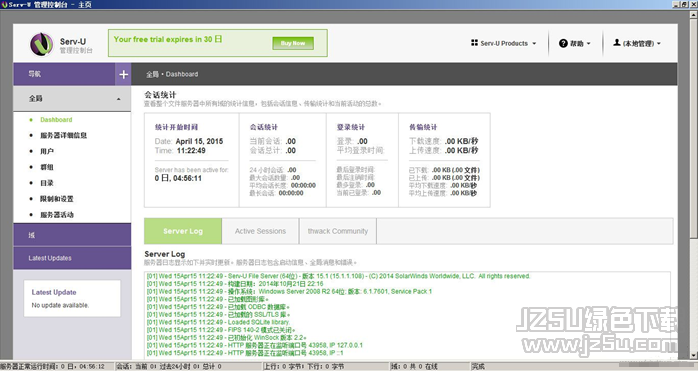This screenshot has width=698, height=371.
Task: Expand the (本地管理) account menu
Action: 637,43
